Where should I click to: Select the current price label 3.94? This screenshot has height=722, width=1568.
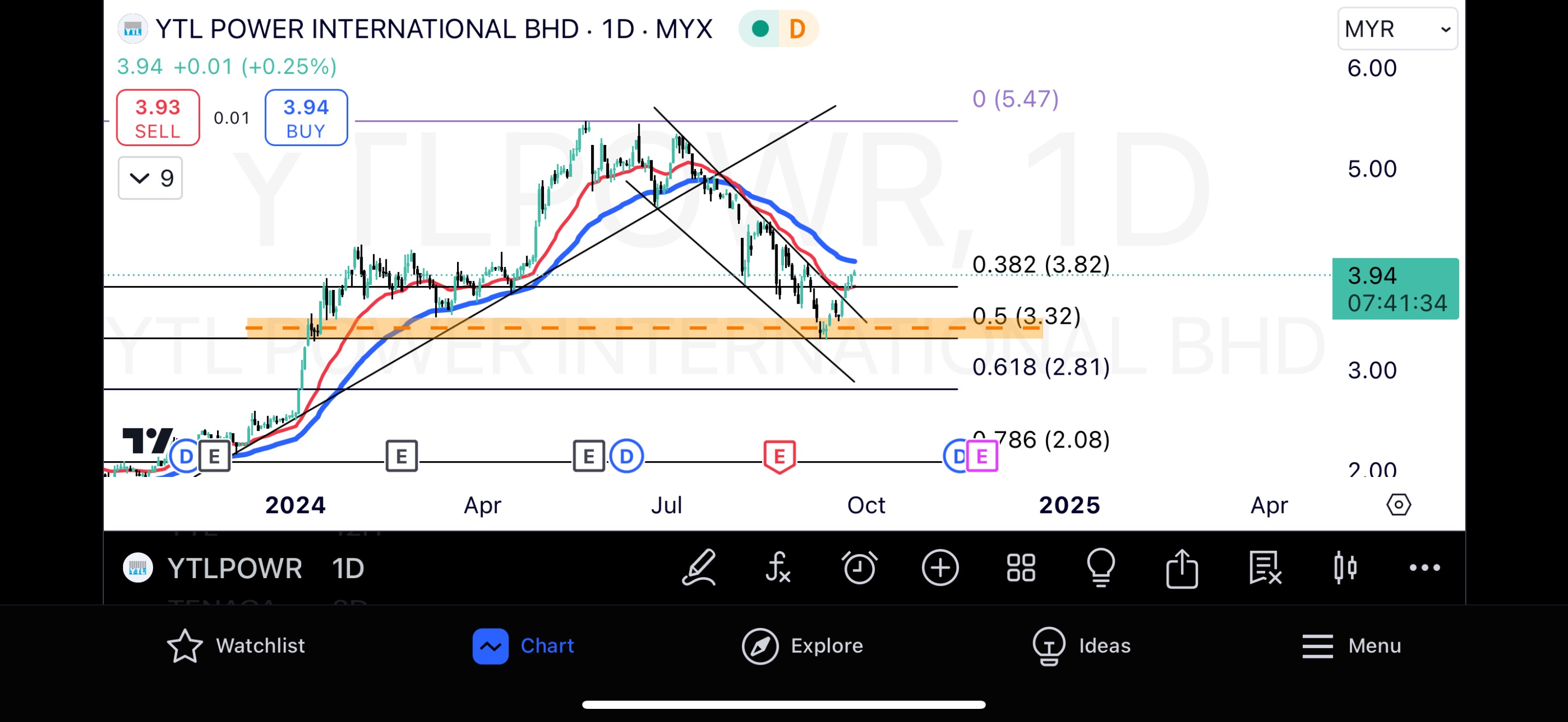[x=1395, y=289]
